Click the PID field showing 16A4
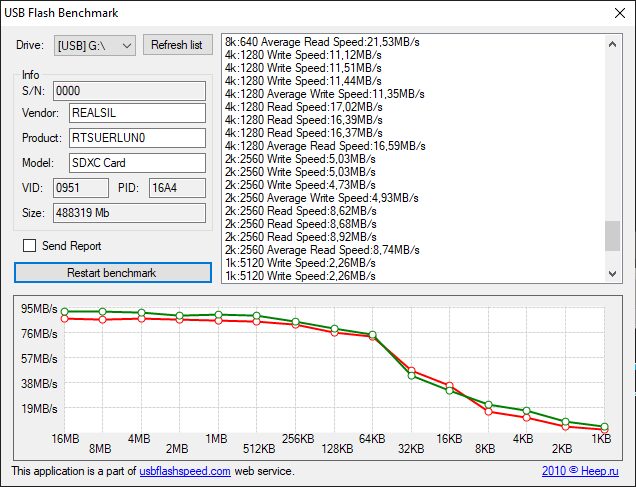This screenshot has width=636, height=487. [x=176, y=187]
